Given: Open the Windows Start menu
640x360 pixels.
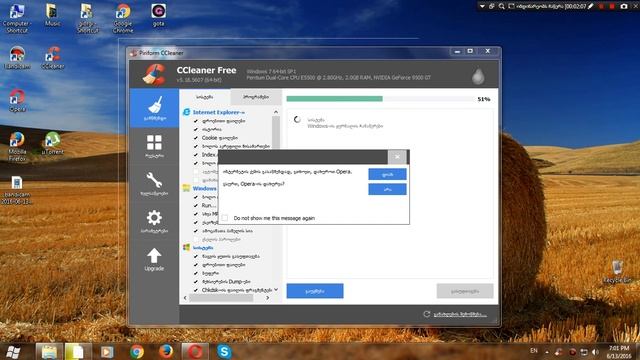Looking at the screenshot, I should [13, 351].
